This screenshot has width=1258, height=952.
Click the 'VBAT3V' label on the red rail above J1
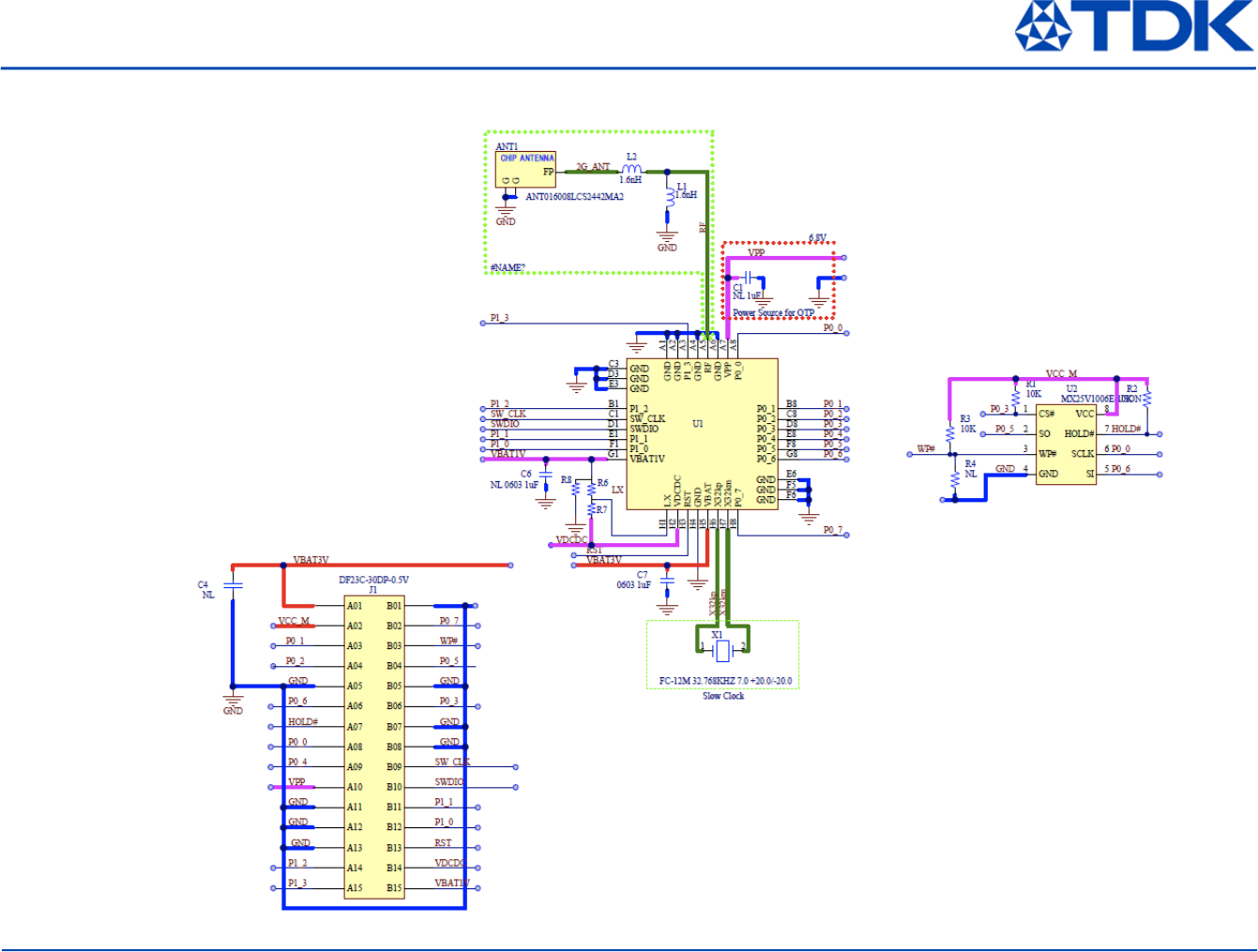pos(311,560)
